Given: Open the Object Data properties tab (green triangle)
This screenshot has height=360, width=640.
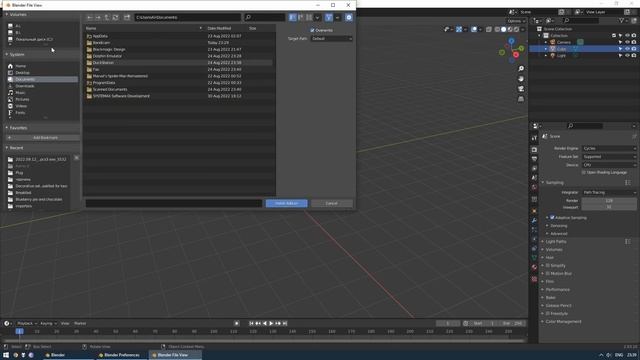Looking at the screenshot, I should (534, 258).
